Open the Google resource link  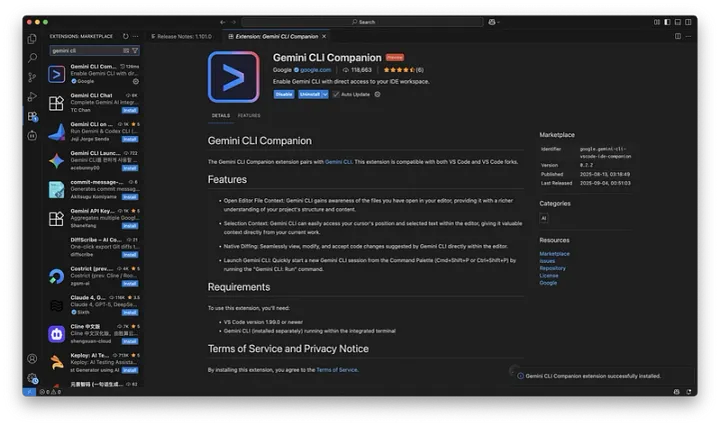click(548, 283)
